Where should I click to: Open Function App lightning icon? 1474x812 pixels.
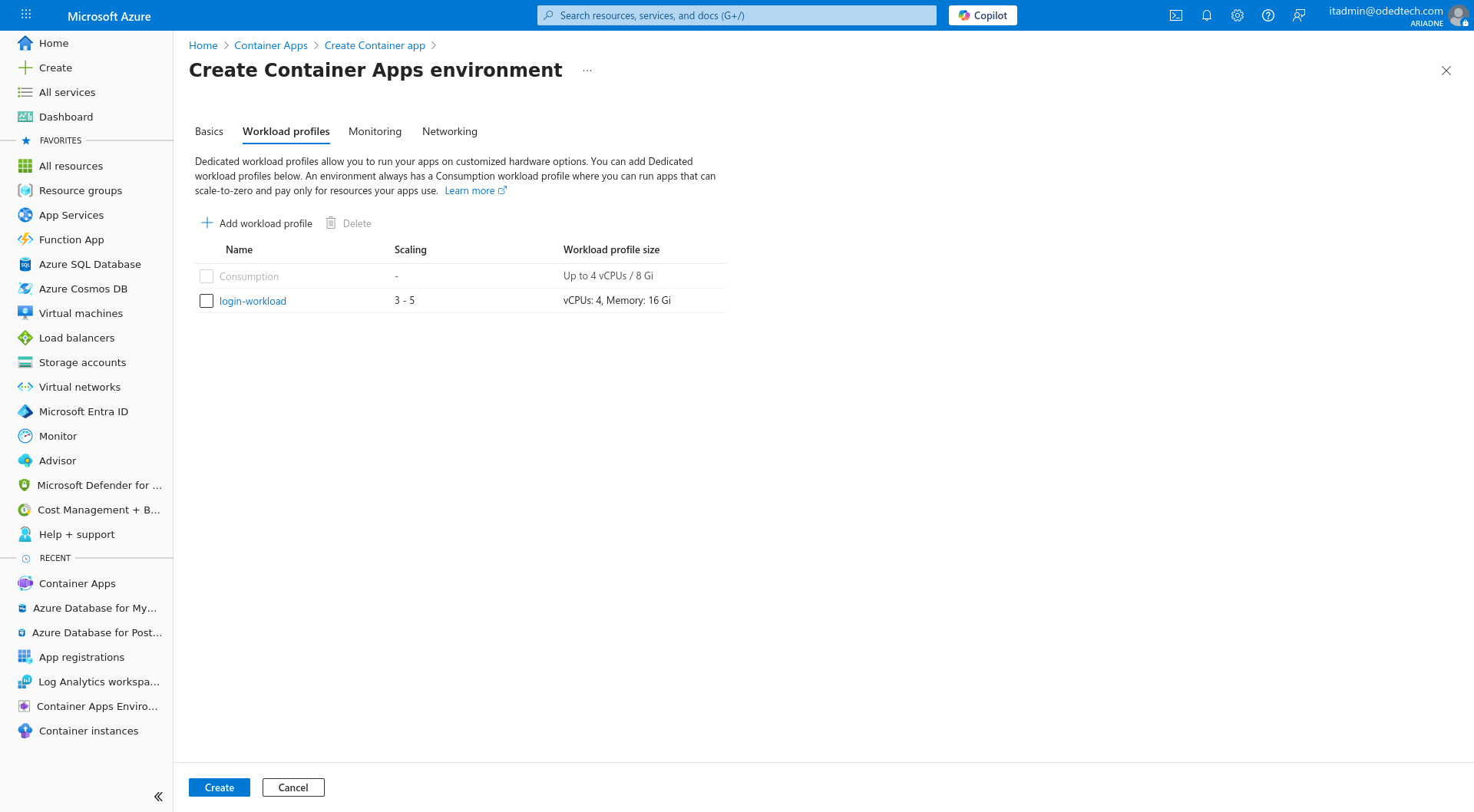[25, 239]
